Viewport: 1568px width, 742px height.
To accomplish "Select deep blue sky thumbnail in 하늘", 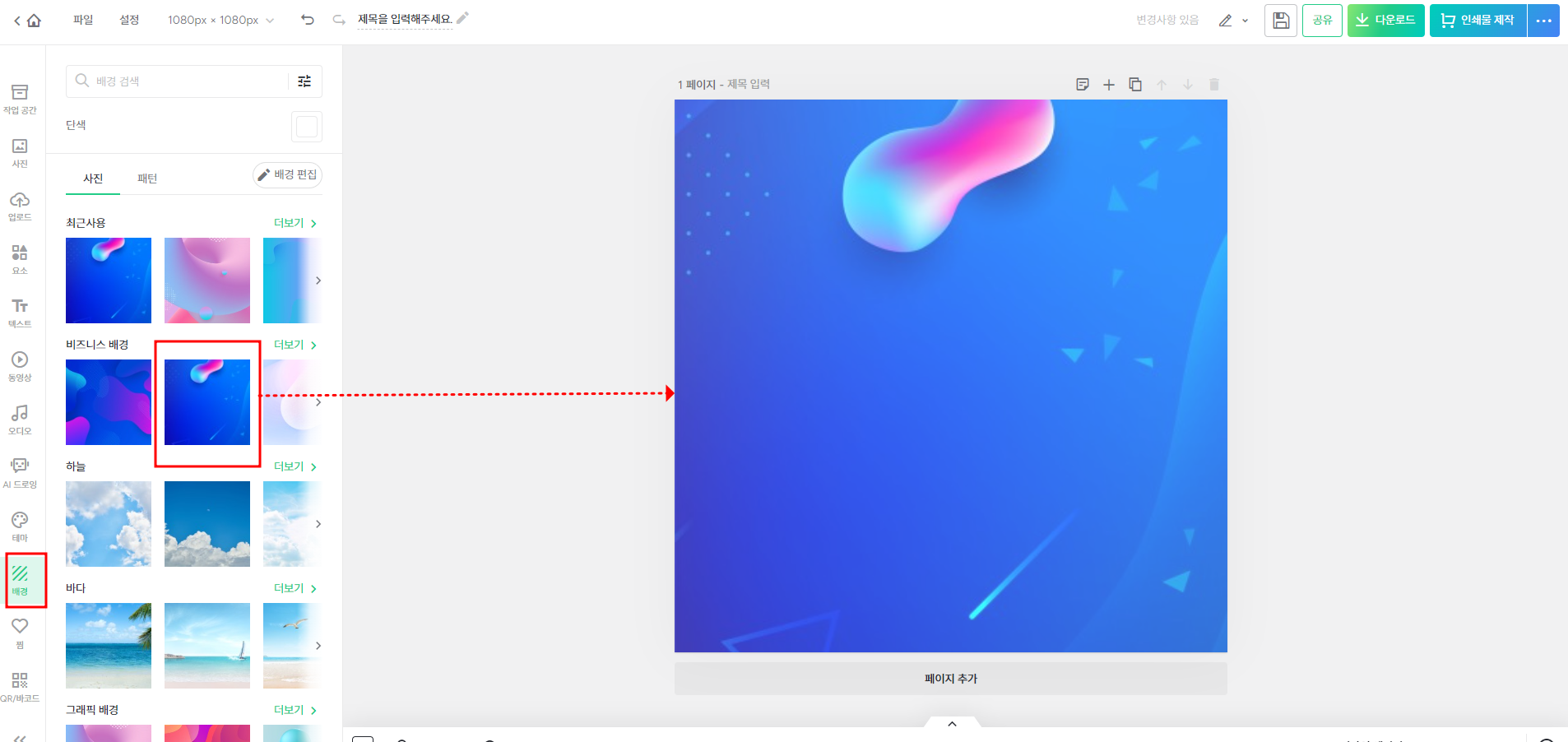I will (207, 524).
